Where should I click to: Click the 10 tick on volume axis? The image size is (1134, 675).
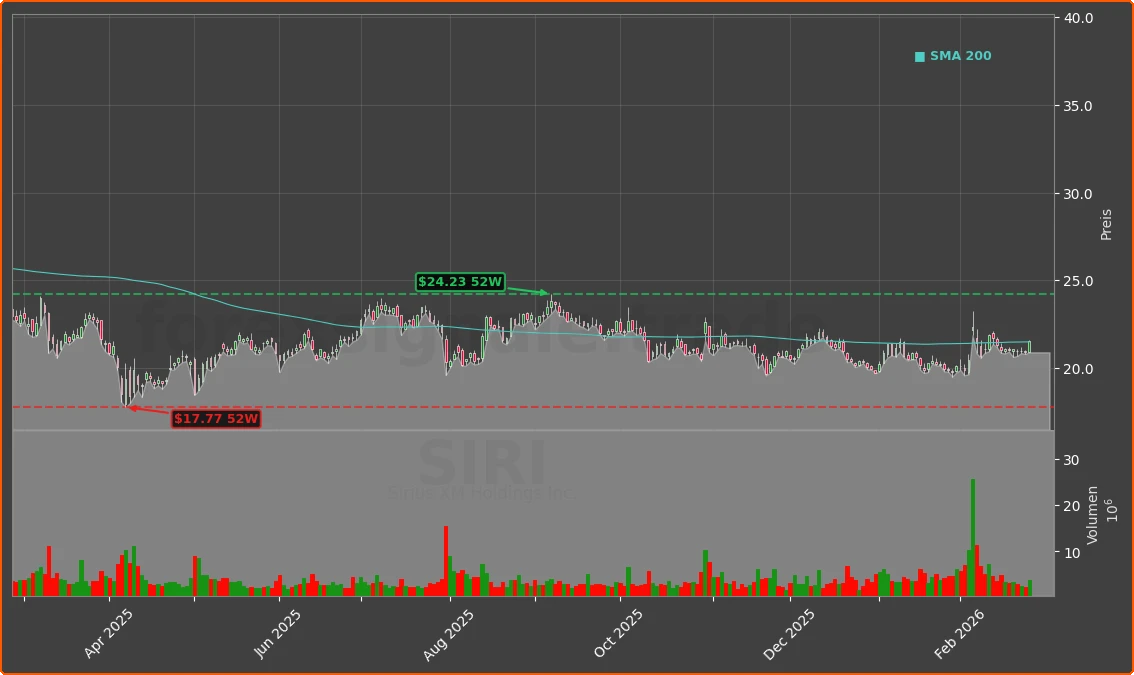pyautogui.click(x=1070, y=552)
